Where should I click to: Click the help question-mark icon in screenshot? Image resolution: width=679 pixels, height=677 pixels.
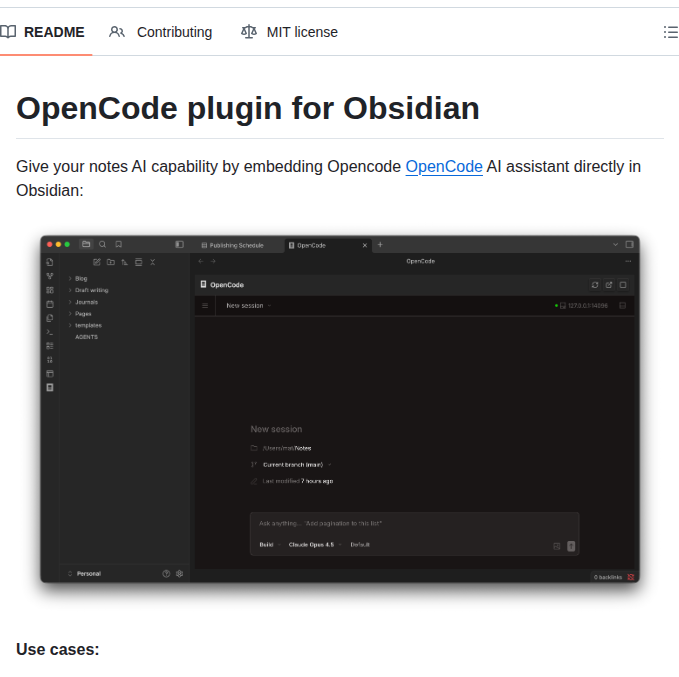pos(166,574)
